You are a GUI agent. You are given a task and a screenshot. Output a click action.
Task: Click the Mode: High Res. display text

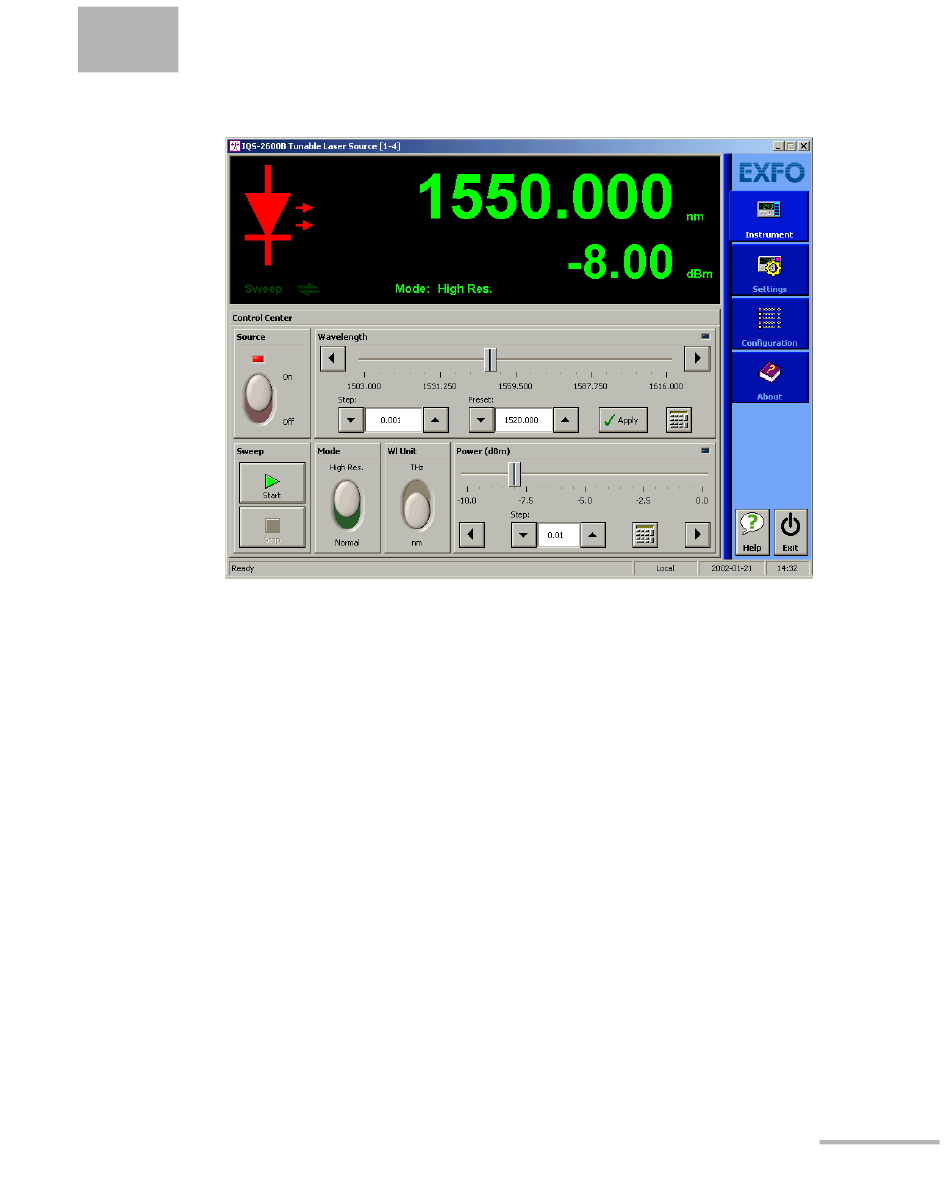tap(444, 289)
